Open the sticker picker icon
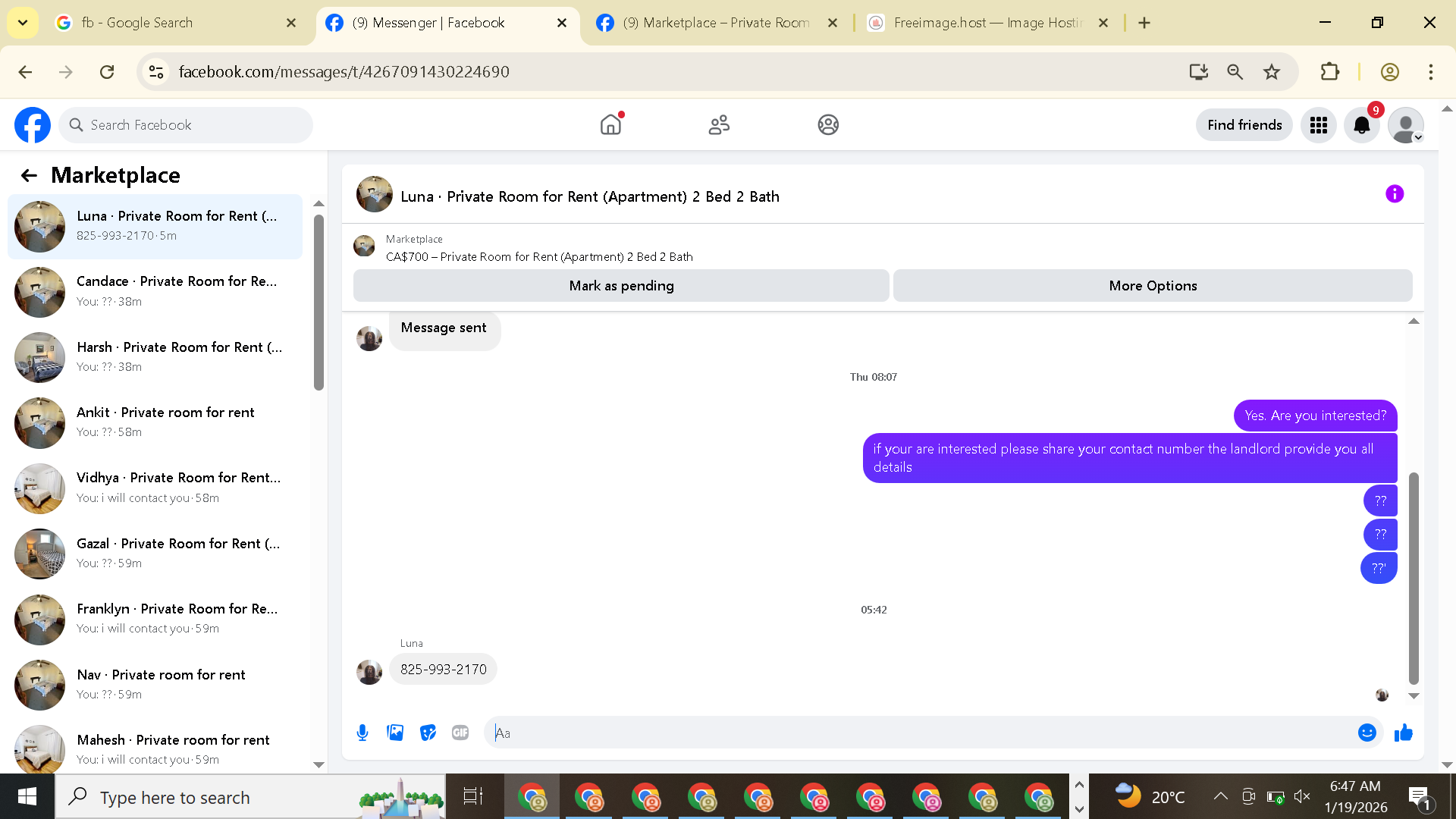The height and width of the screenshot is (819, 1456). pyautogui.click(x=428, y=733)
